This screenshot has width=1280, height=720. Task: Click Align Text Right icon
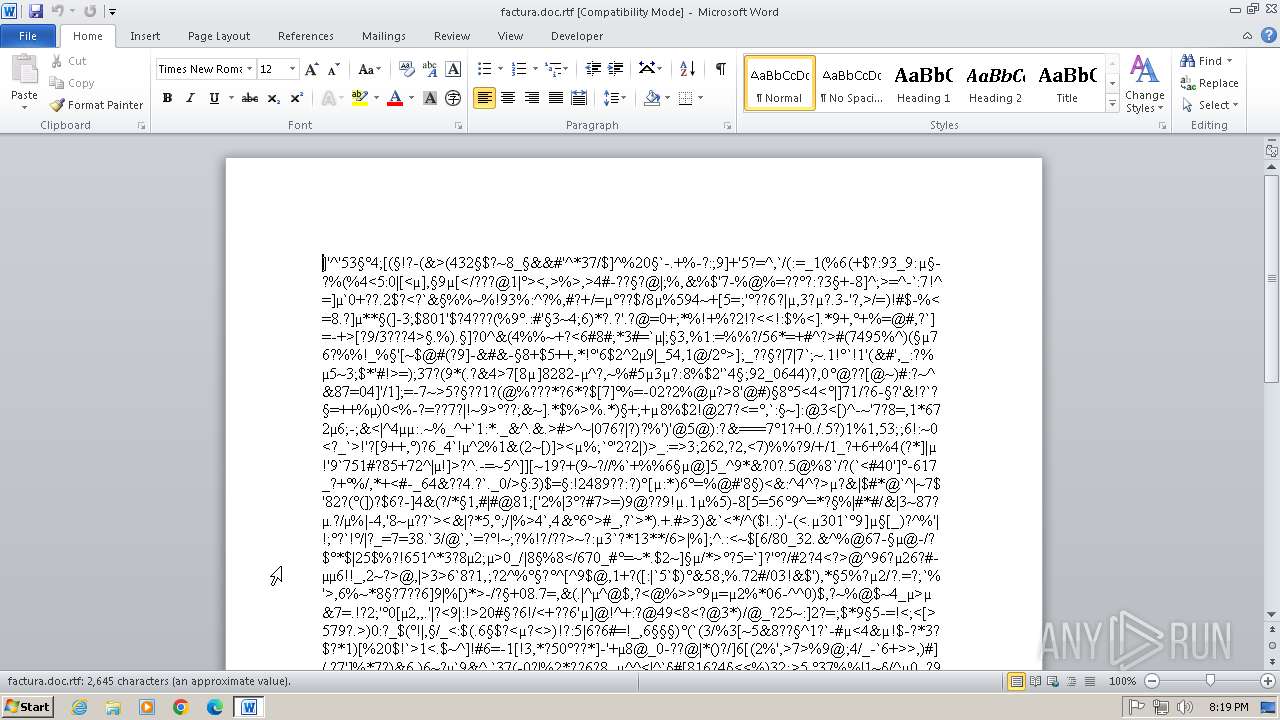tap(531, 98)
